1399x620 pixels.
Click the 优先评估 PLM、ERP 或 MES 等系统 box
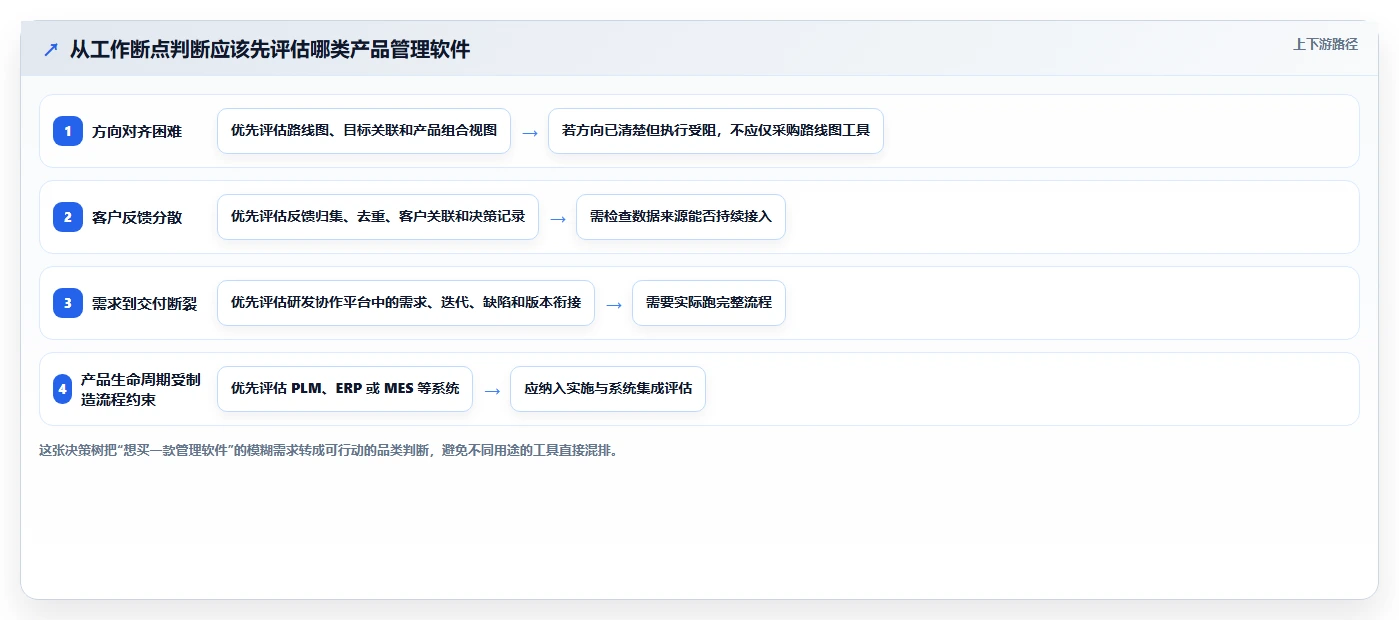(x=345, y=389)
